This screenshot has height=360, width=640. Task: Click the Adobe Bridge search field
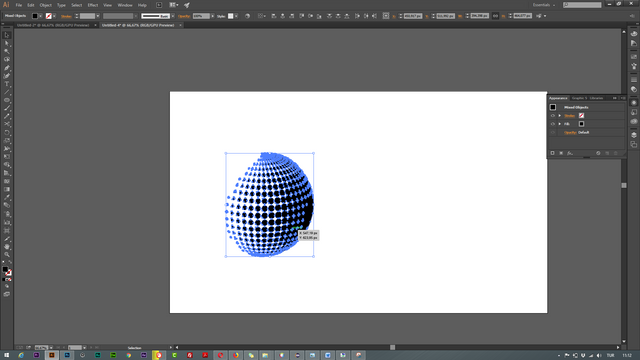pyautogui.click(x=582, y=5)
